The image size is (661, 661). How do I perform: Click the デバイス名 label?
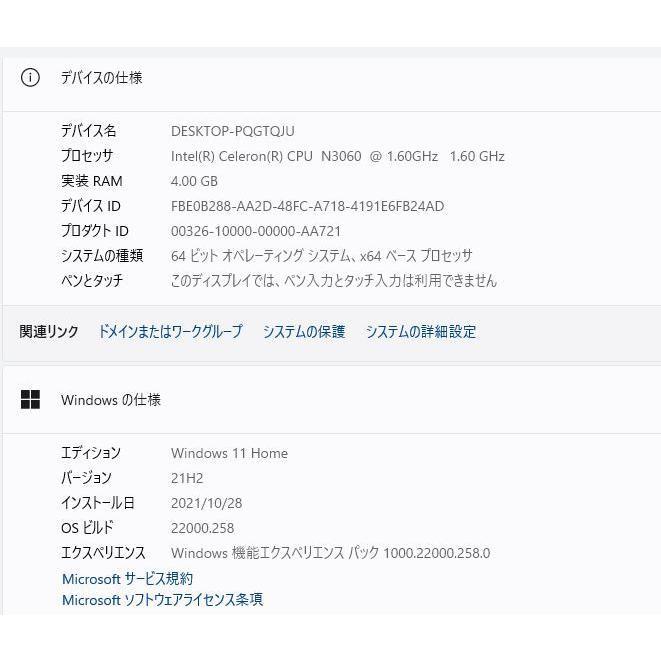89,131
